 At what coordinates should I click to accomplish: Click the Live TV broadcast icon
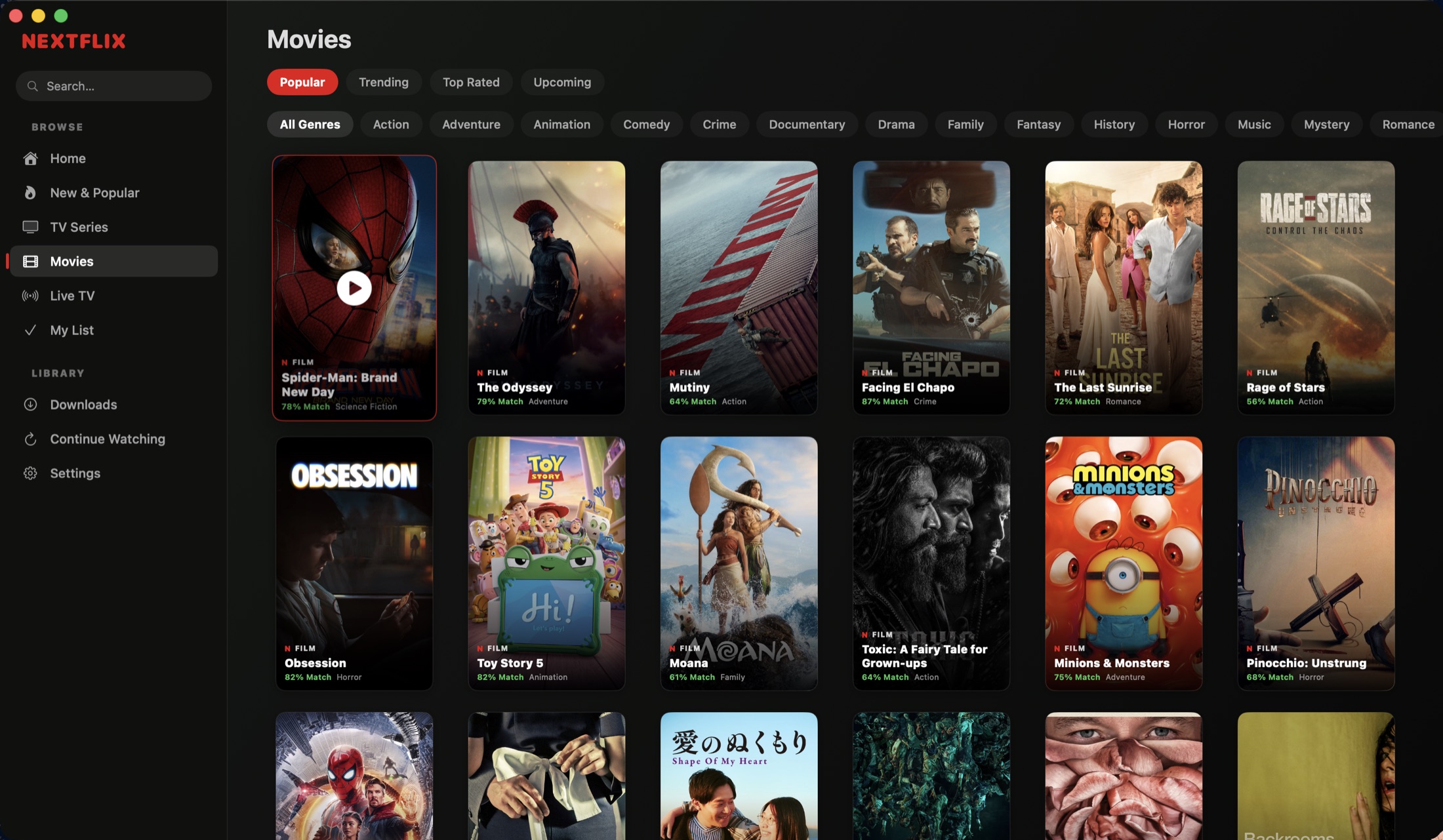coord(30,296)
